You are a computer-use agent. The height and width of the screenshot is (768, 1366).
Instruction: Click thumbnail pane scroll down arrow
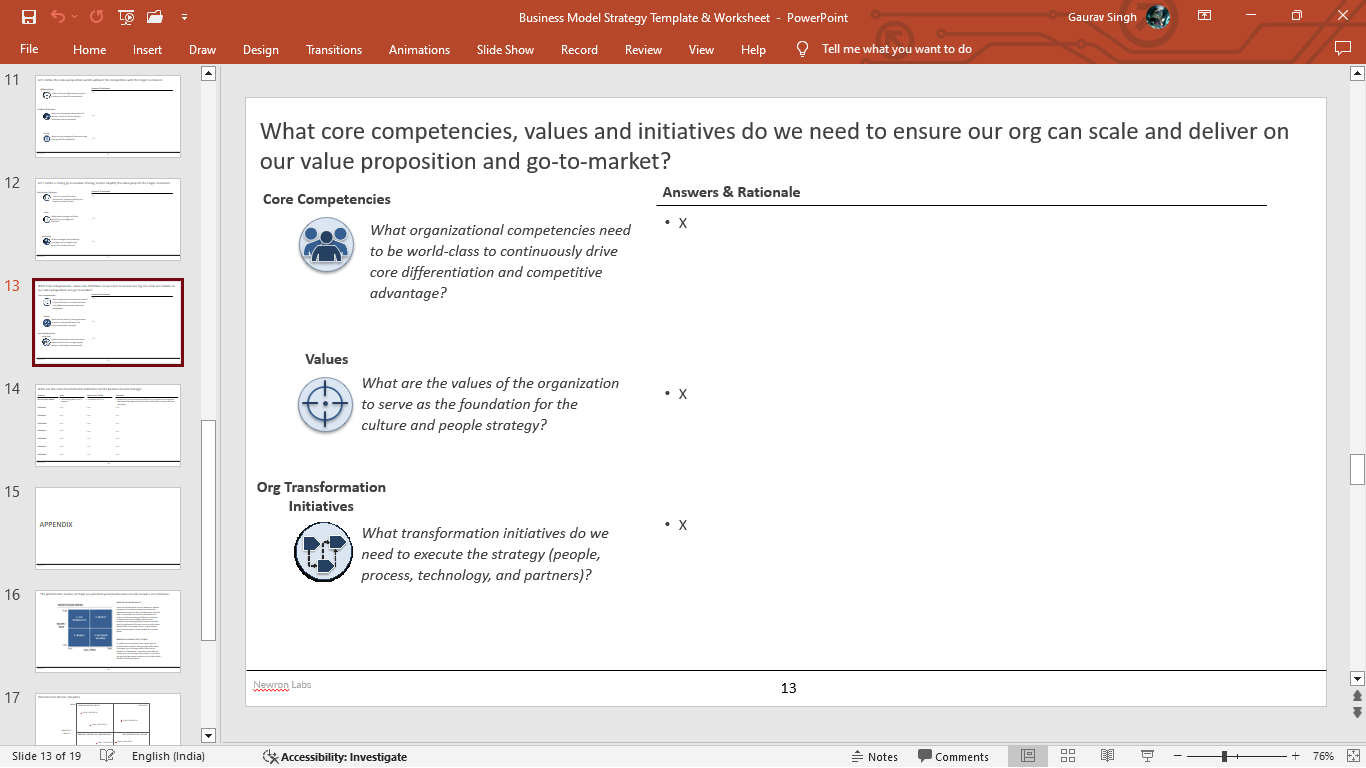click(208, 735)
